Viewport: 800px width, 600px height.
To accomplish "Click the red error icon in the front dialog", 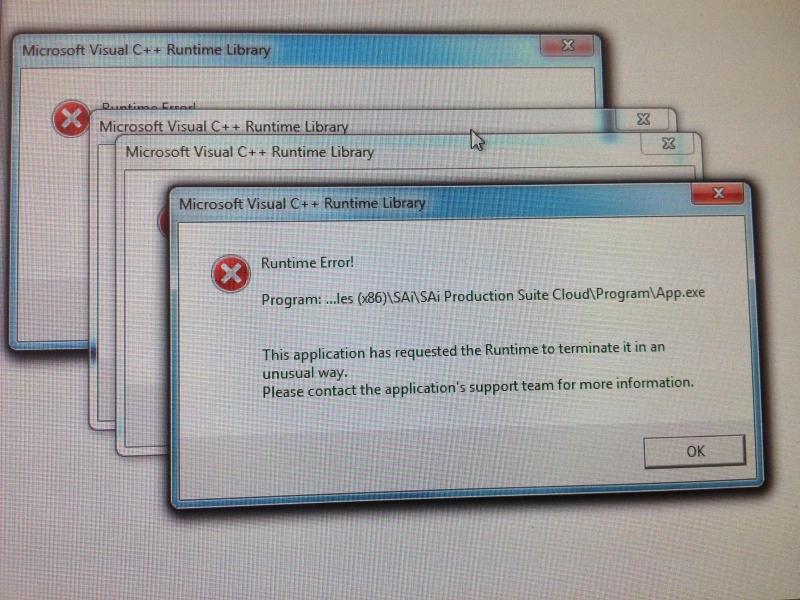I will click(x=231, y=273).
